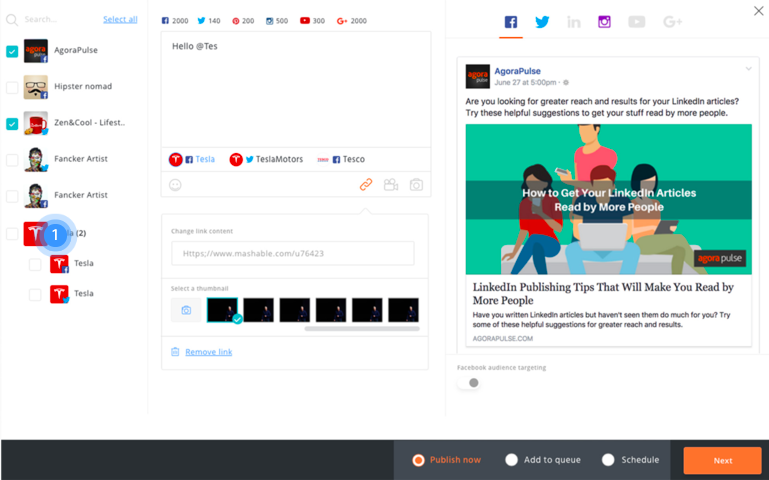Click the trash icon beside Remove link
Image resolution: width=769 pixels, height=480 pixels.
pos(175,352)
